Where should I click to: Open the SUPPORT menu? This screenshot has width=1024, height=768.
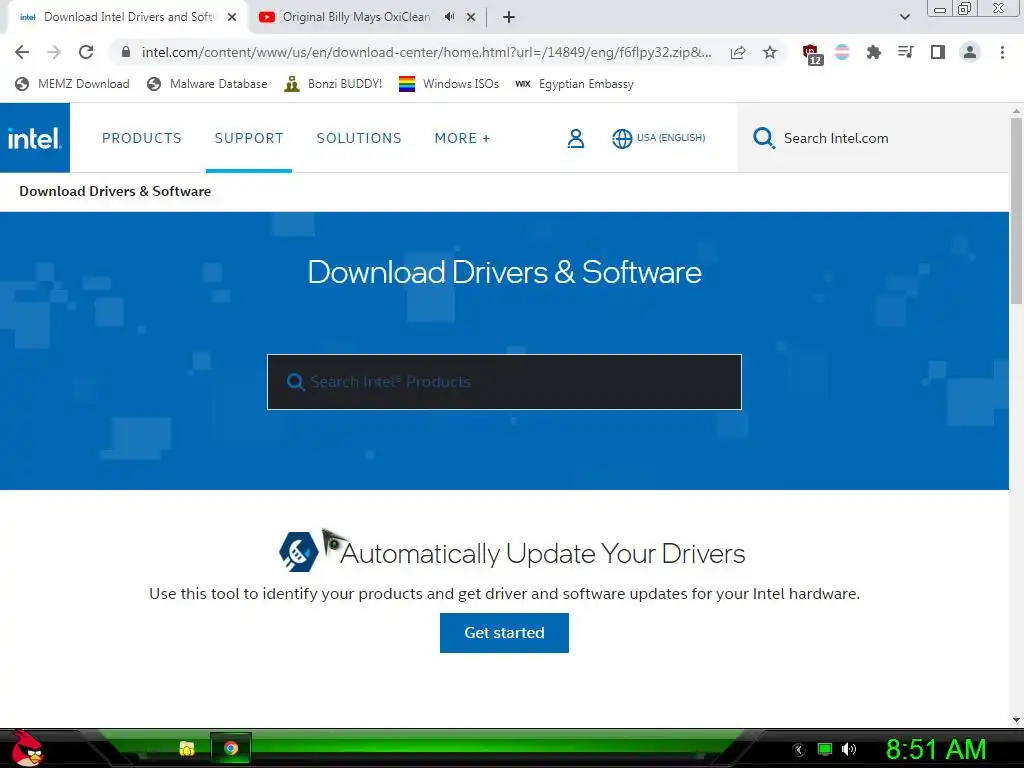pos(249,138)
